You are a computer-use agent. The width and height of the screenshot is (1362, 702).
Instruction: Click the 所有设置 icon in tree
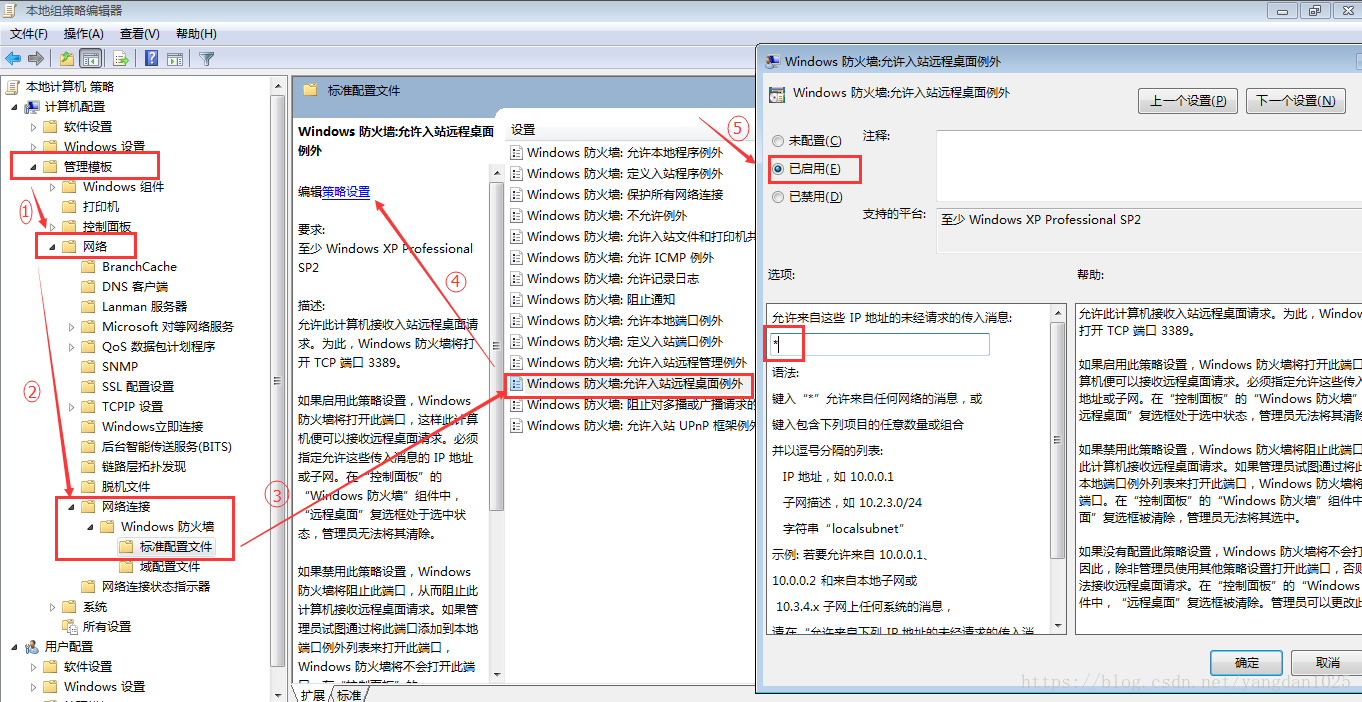coord(69,627)
